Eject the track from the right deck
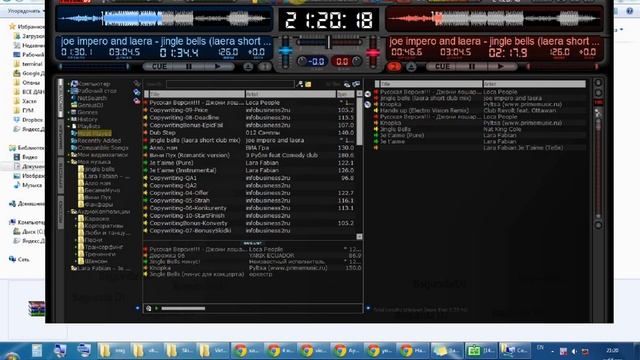Image resolution: width=640 pixels, height=360 pixels. [x=411, y=67]
